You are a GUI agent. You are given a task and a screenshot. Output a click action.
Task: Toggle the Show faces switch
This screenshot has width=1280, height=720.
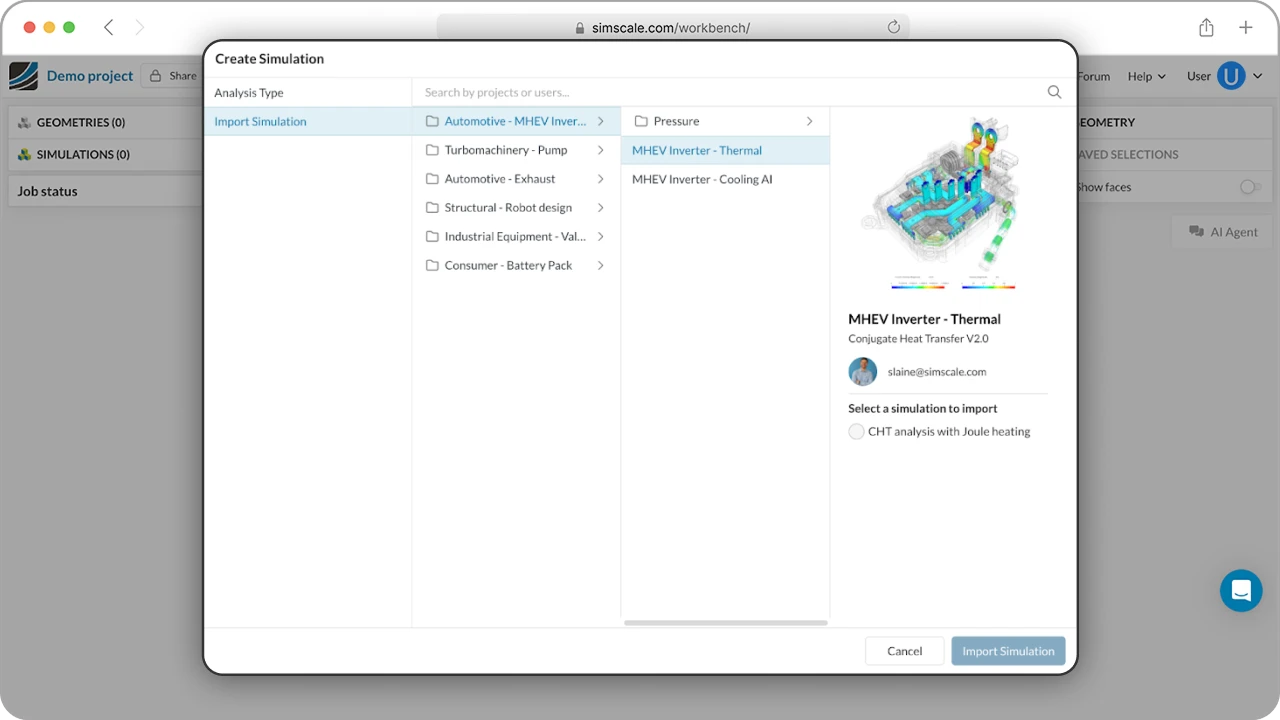tap(1249, 187)
